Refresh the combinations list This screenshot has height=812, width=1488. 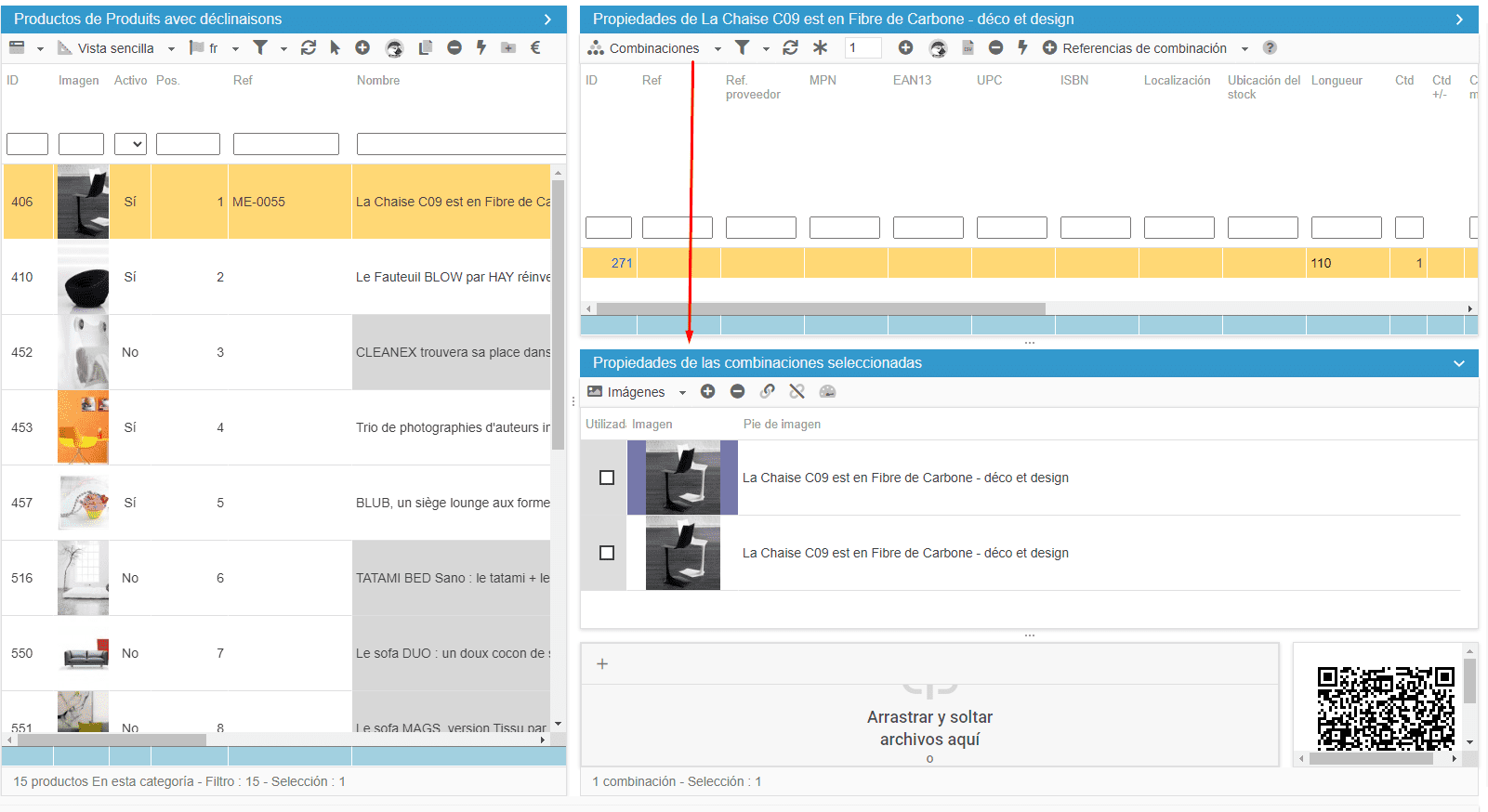[x=790, y=47]
